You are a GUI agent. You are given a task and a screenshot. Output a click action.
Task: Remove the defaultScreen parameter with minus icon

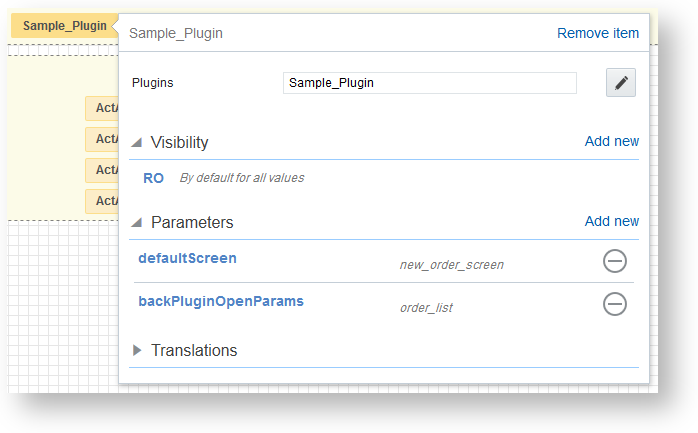point(615,262)
